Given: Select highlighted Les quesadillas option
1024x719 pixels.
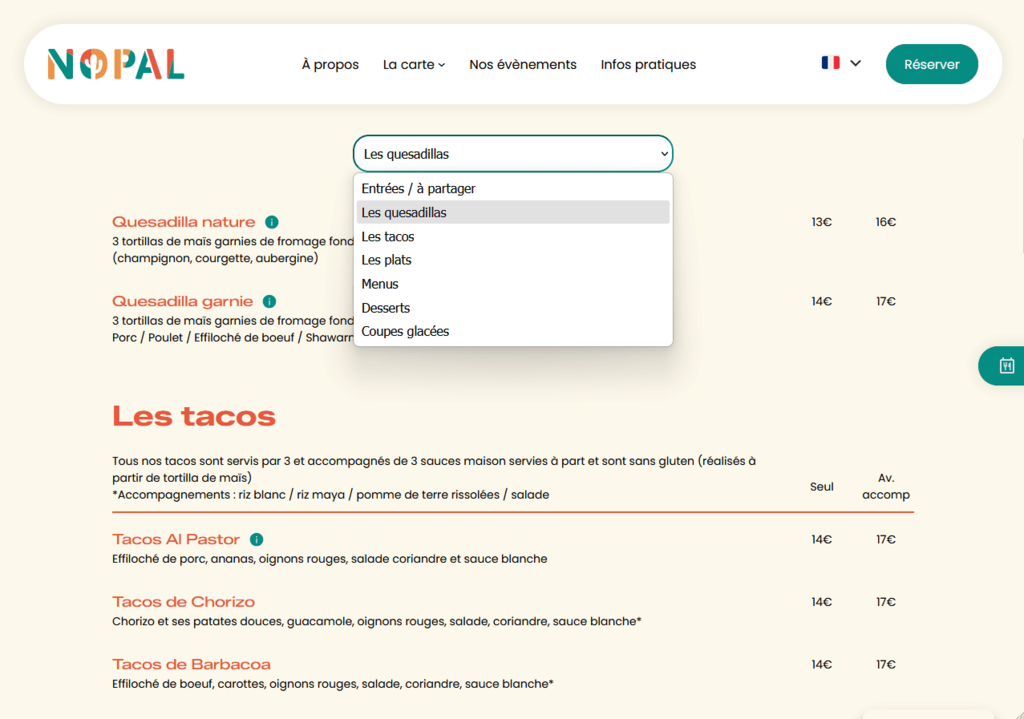Looking at the screenshot, I should coord(404,213).
